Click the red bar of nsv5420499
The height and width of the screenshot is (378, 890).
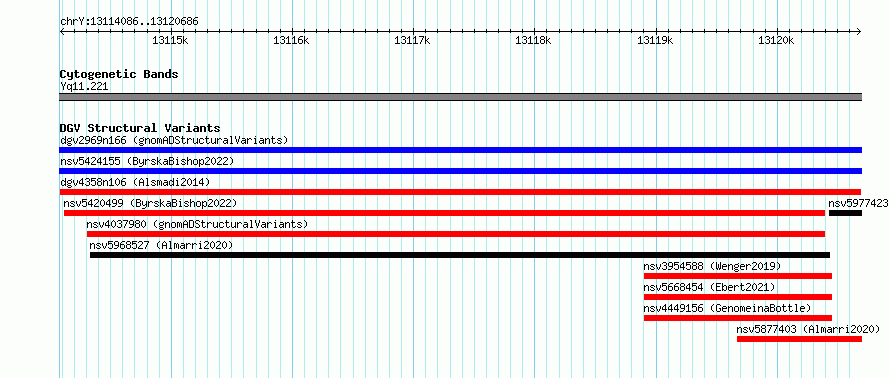coord(444,213)
